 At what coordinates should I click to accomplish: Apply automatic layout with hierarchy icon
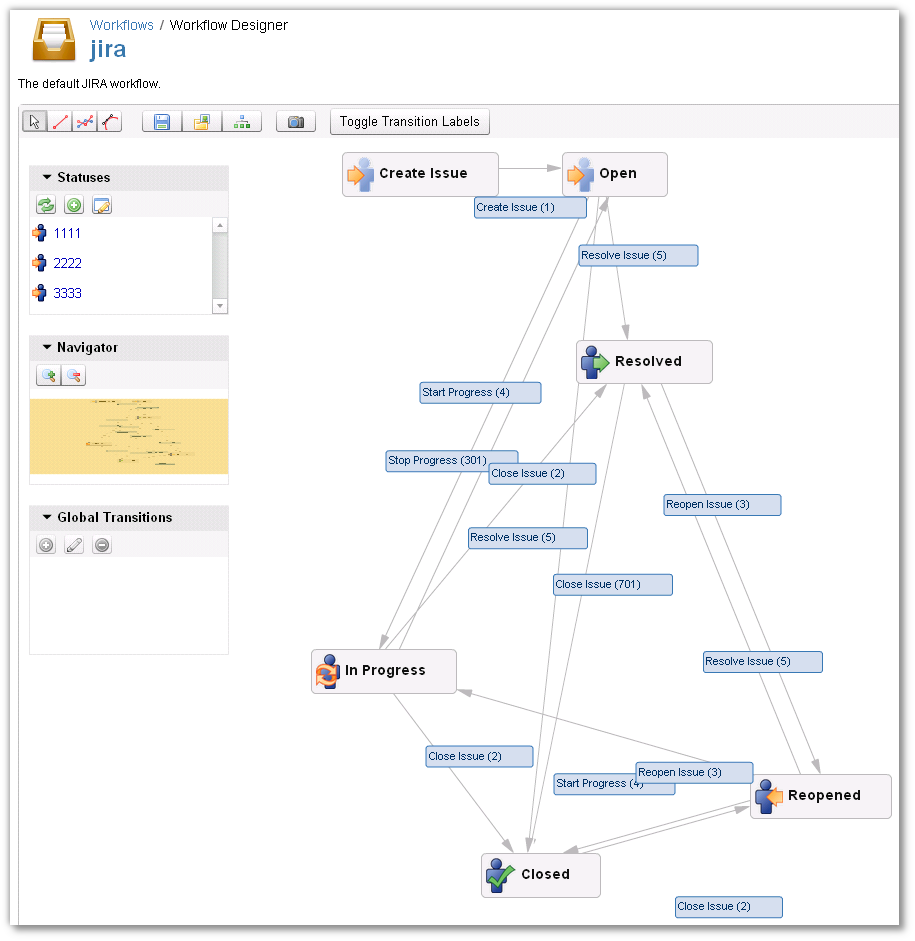(242, 122)
